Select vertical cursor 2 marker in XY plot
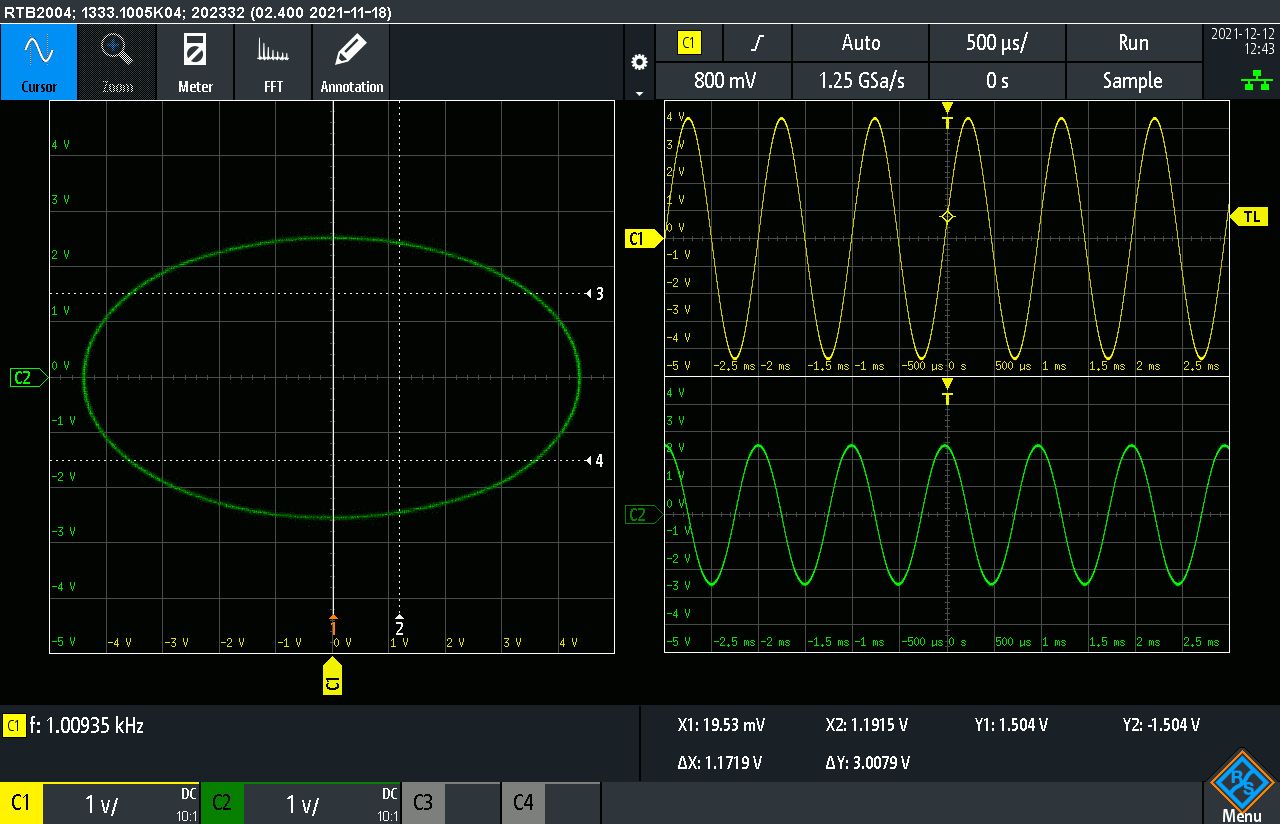This screenshot has height=824, width=1280. click(399, 625)
